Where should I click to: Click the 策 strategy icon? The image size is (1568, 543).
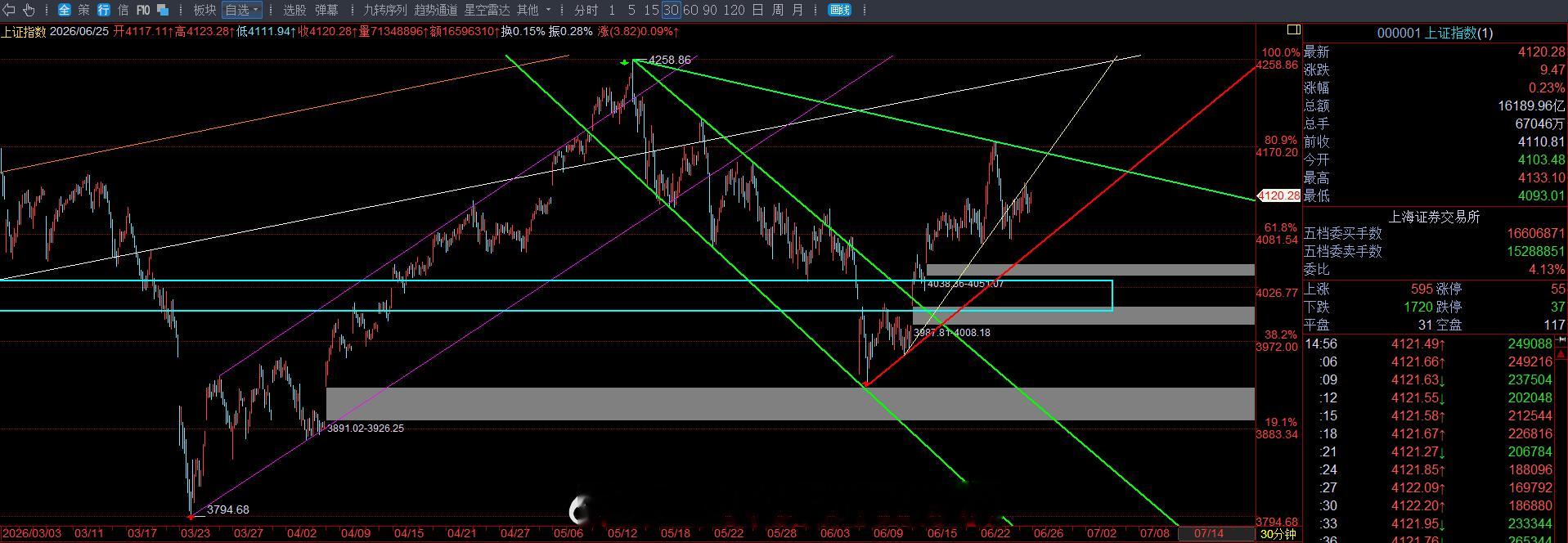pyautogui.click(x=84, y=10)
